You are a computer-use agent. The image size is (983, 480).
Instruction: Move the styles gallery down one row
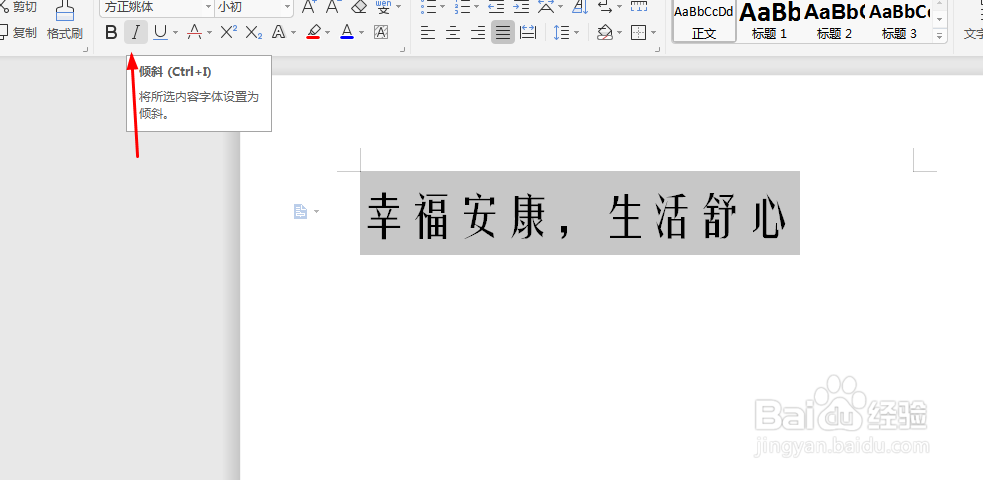[939, 21]
